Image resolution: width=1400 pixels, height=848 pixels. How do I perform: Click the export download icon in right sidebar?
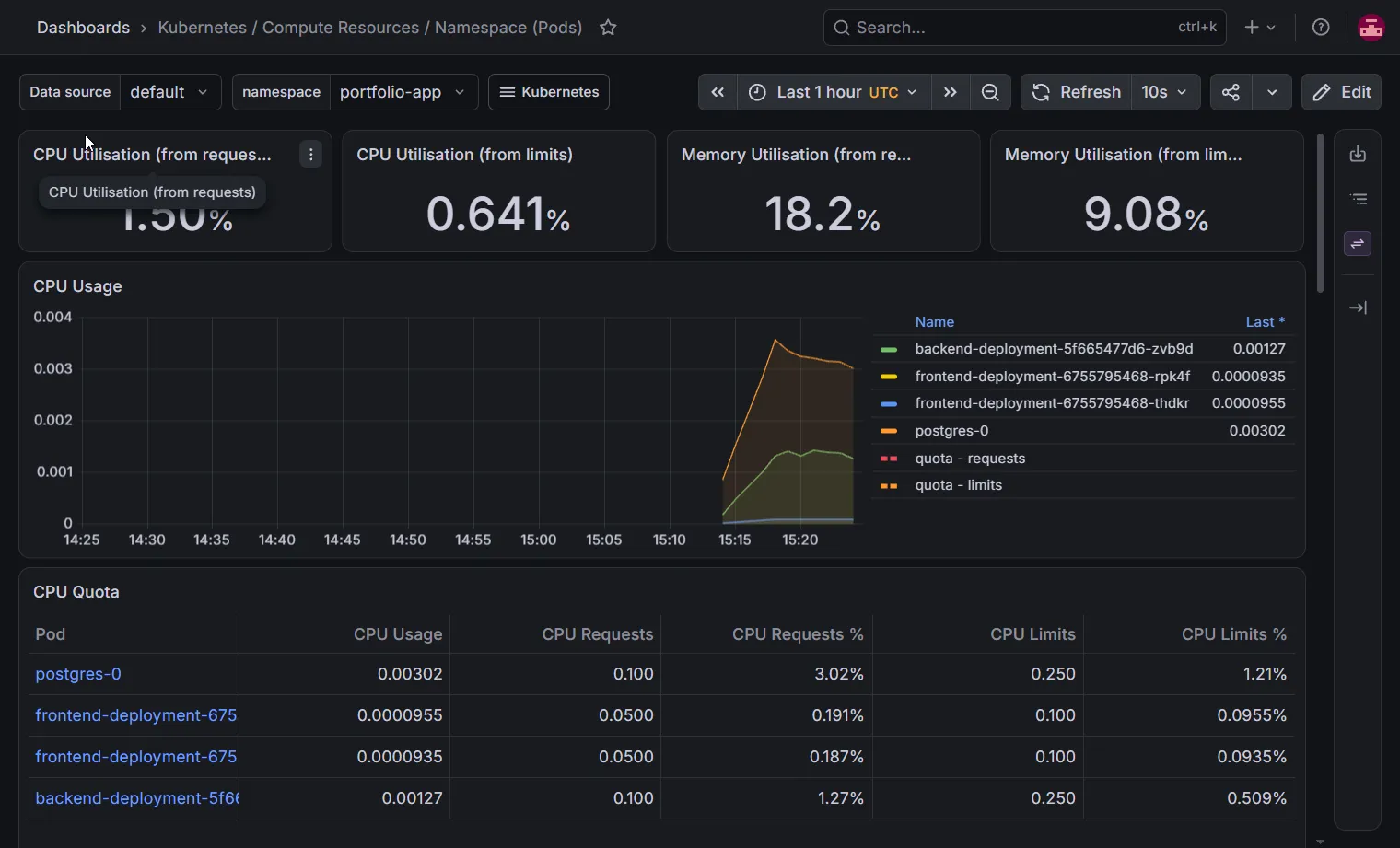(1358, 154)
